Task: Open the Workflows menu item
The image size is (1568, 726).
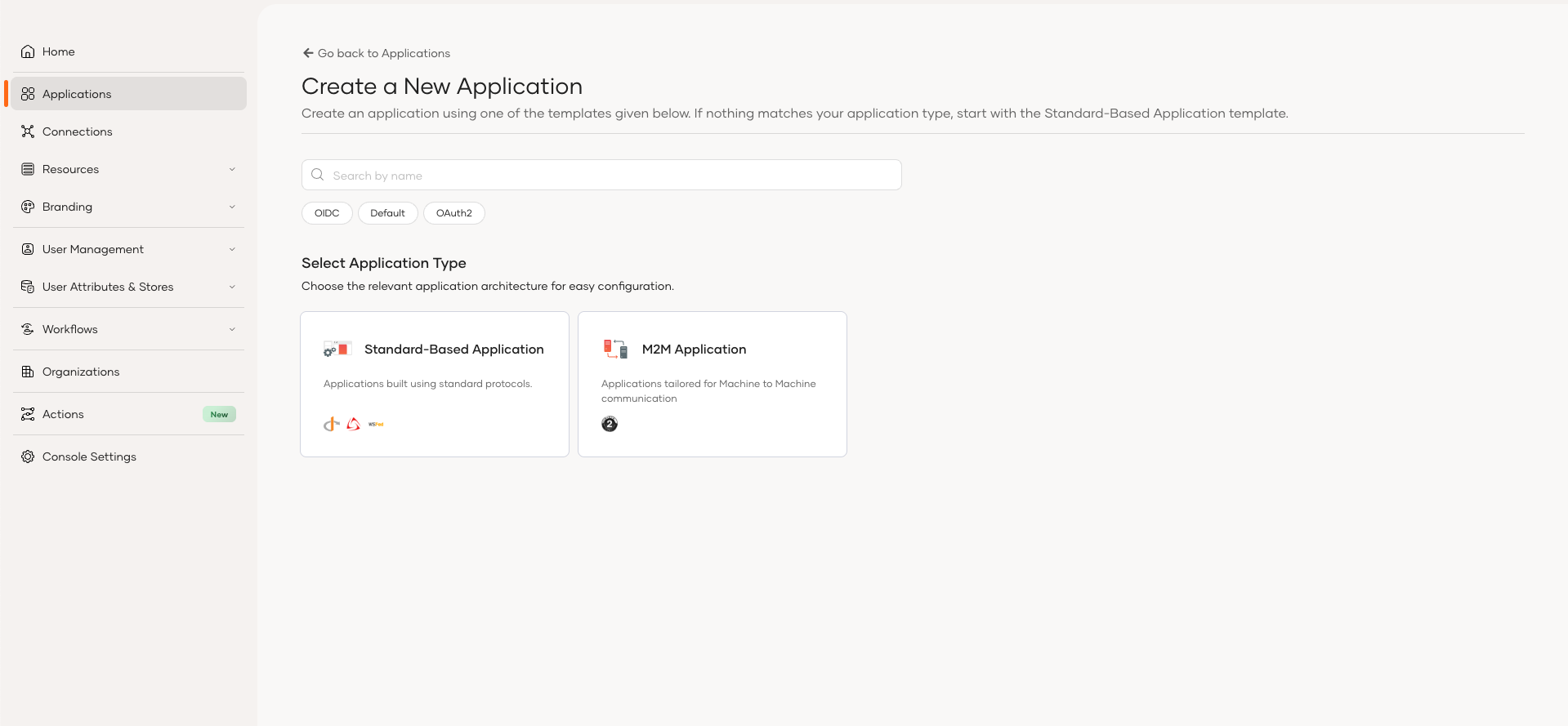Action: coord(70,329)
